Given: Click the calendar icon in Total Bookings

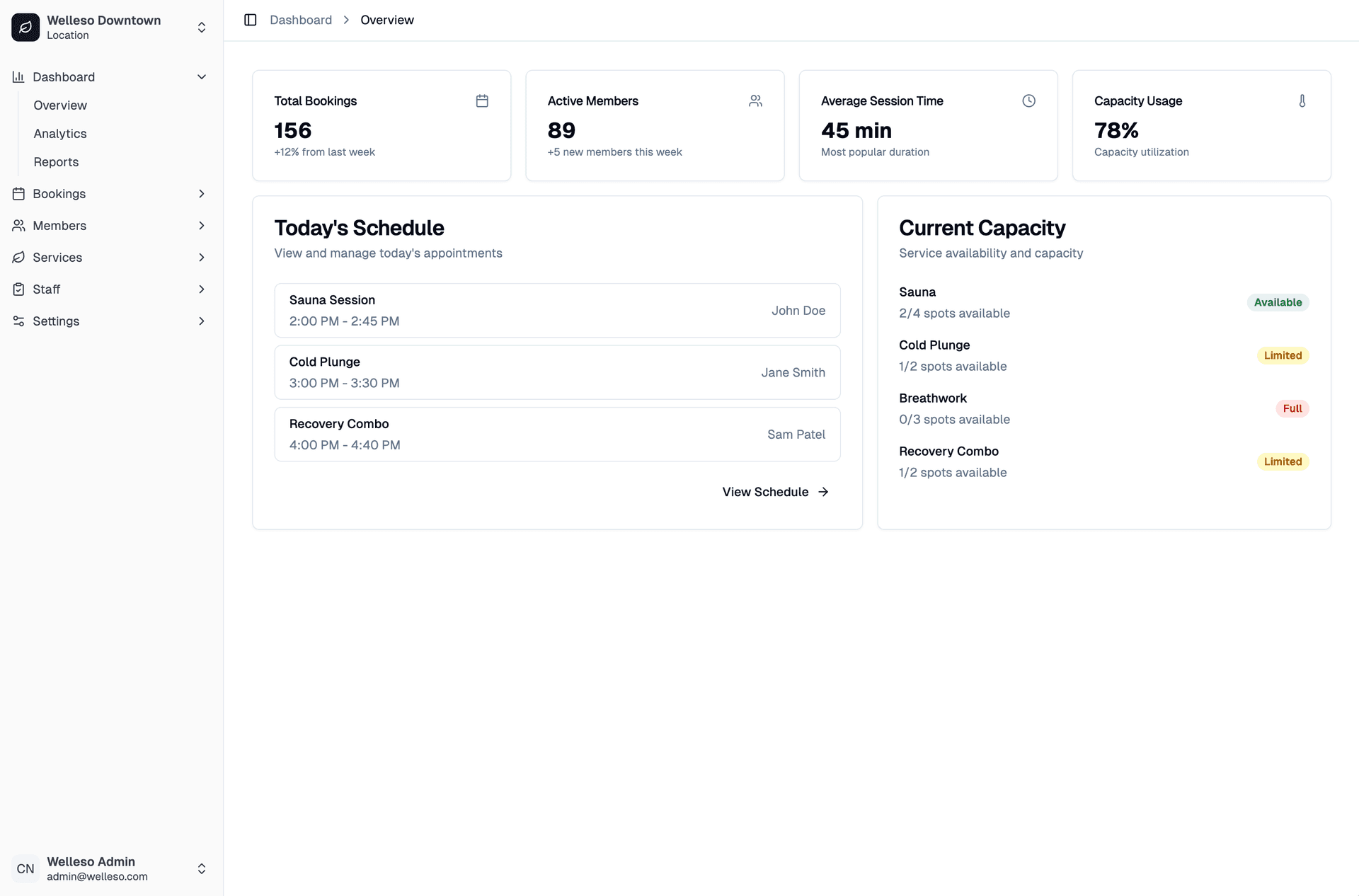Looking at the screenshot, I should (x=482, y=101).
